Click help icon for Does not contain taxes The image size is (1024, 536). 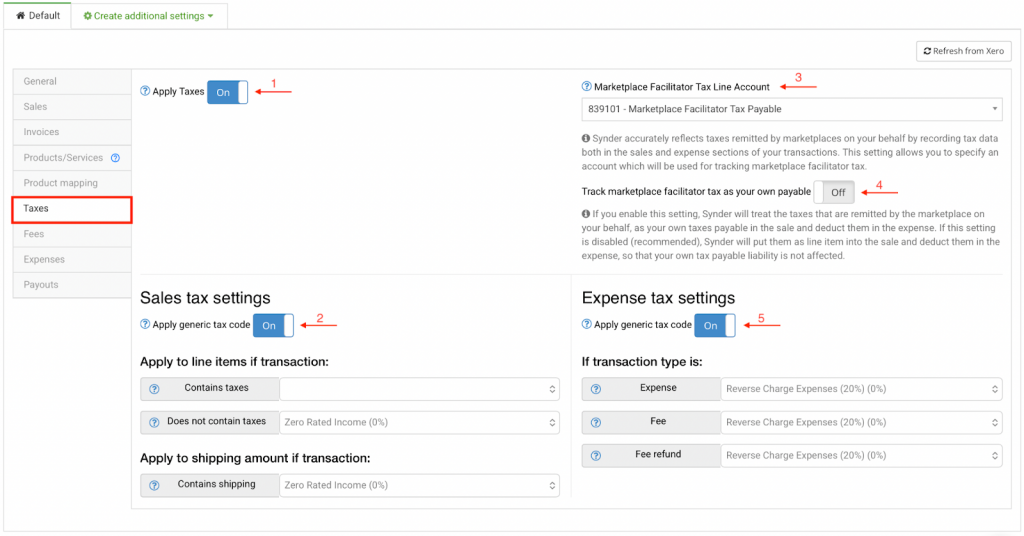coord(154,423)
